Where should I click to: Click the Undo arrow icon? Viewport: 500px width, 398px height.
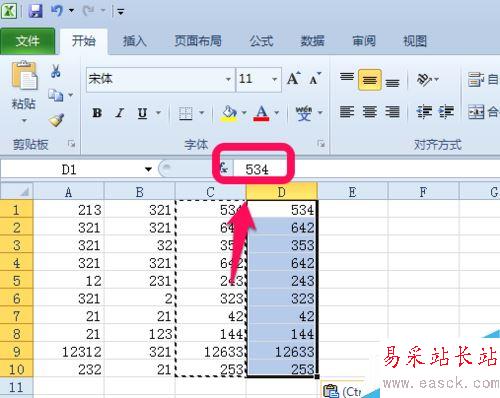tap(56, 11)
